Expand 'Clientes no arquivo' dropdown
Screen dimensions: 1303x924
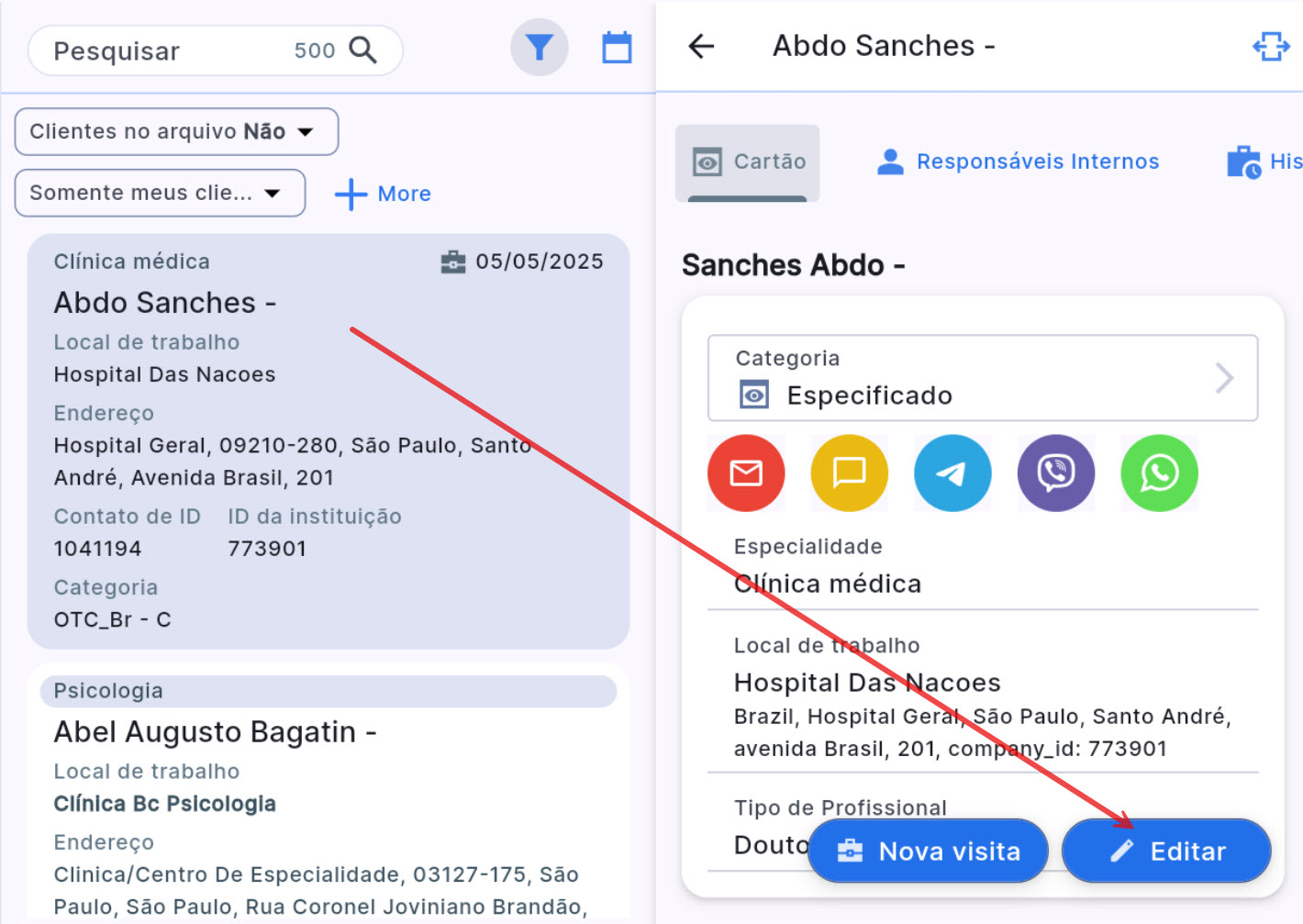pyautogui.click(x=176, y=132)
